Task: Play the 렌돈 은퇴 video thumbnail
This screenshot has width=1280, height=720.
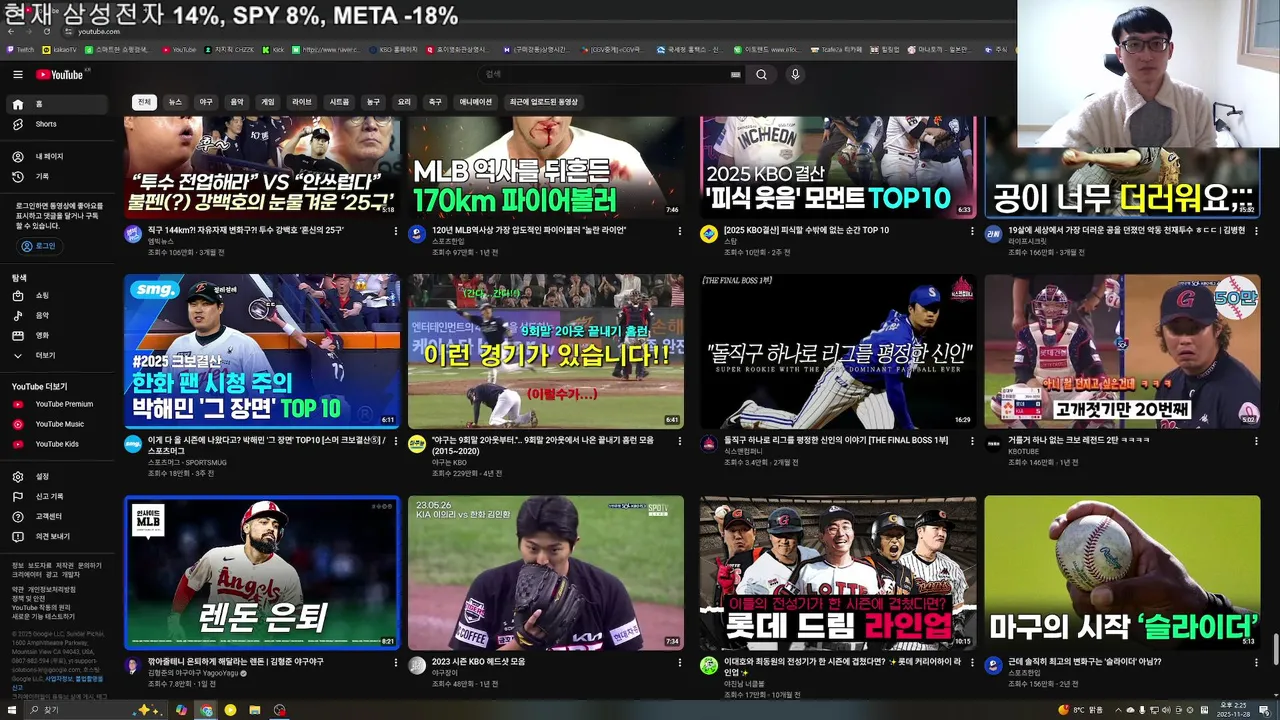Action: [262, 573]
